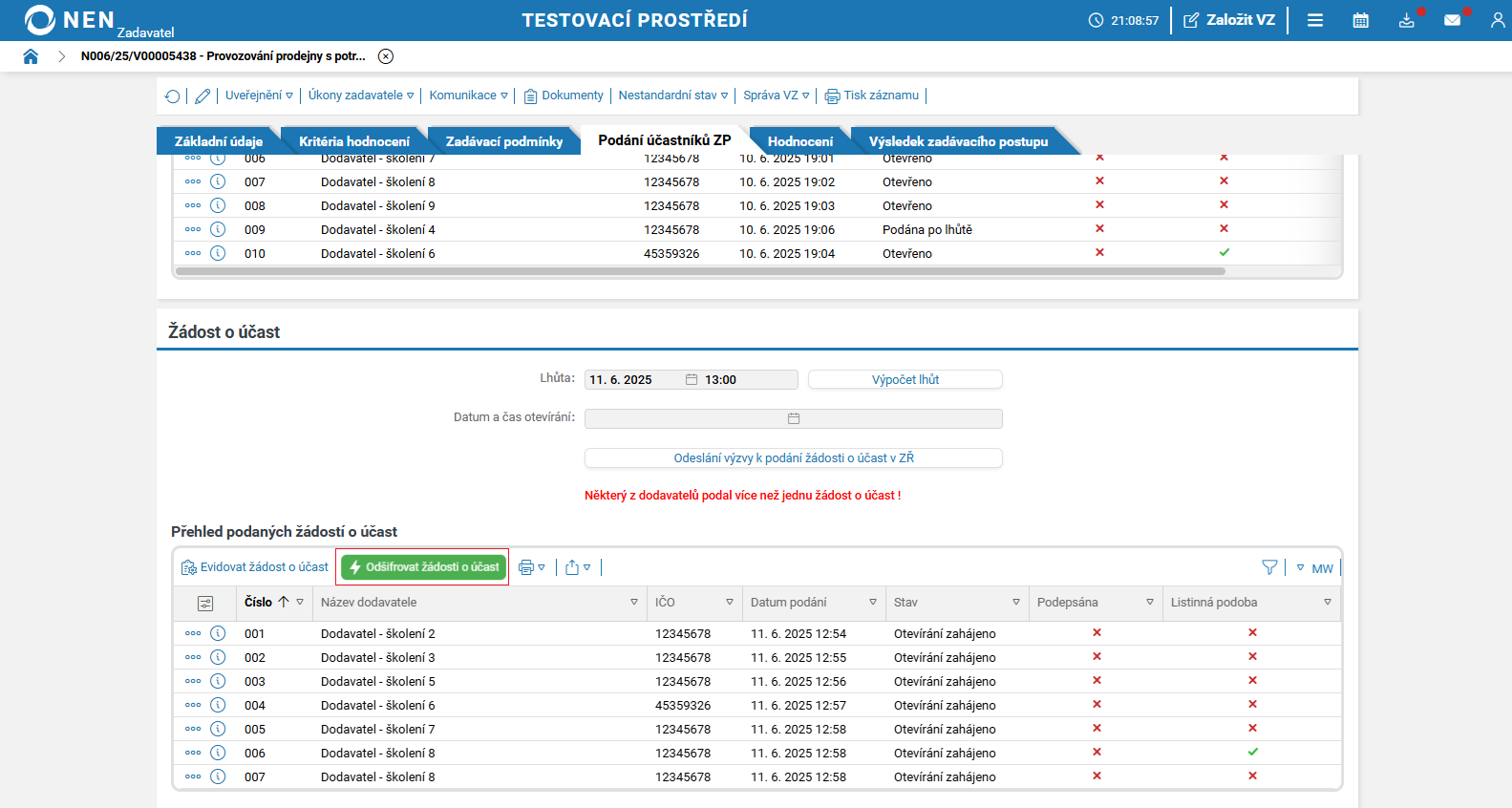This screenshot has height=808, width=1512.
Task: Click the refresh icon in toolbar
Action: [172, 96]
